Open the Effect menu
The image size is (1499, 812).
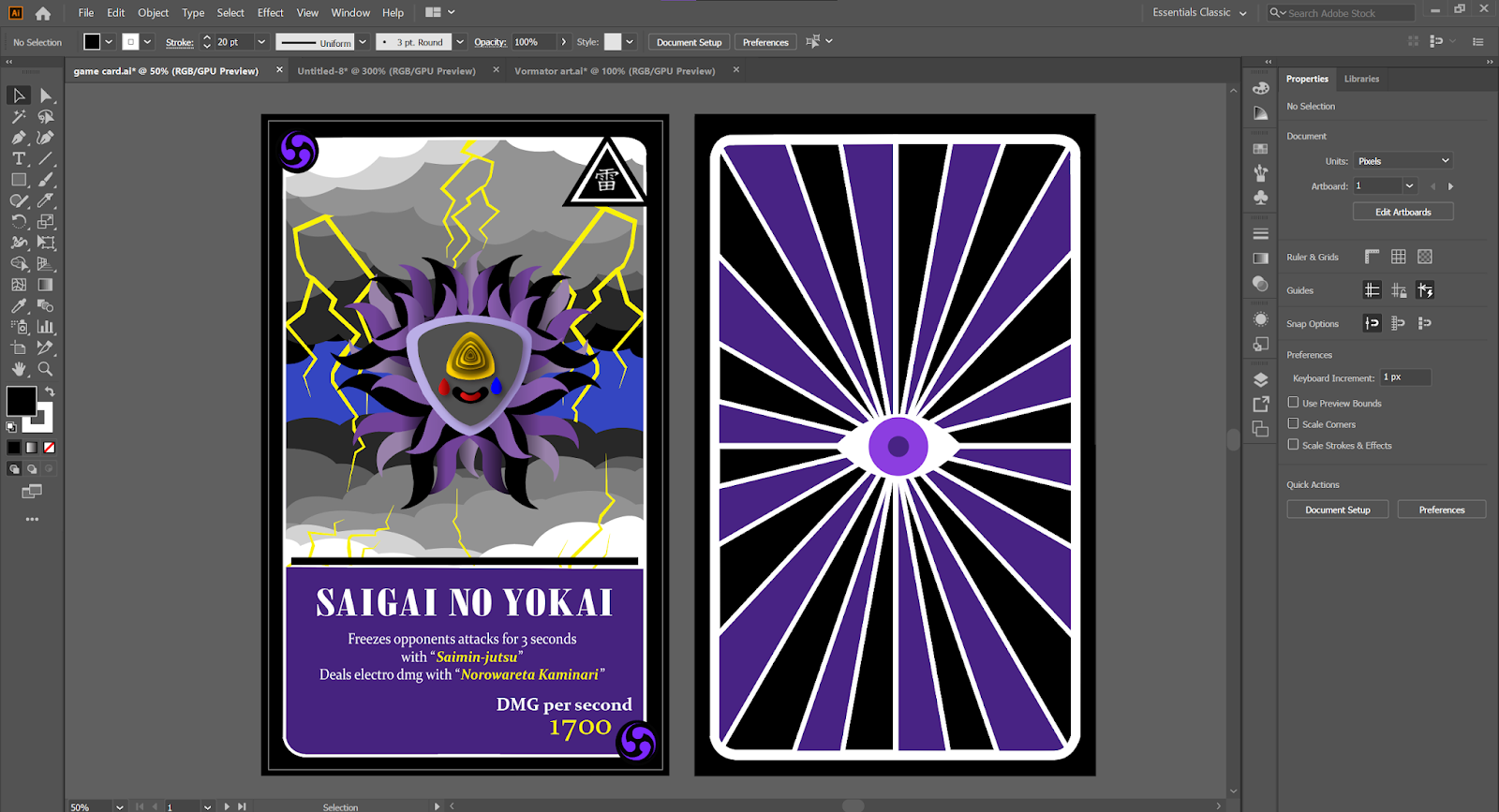point(271,13)
